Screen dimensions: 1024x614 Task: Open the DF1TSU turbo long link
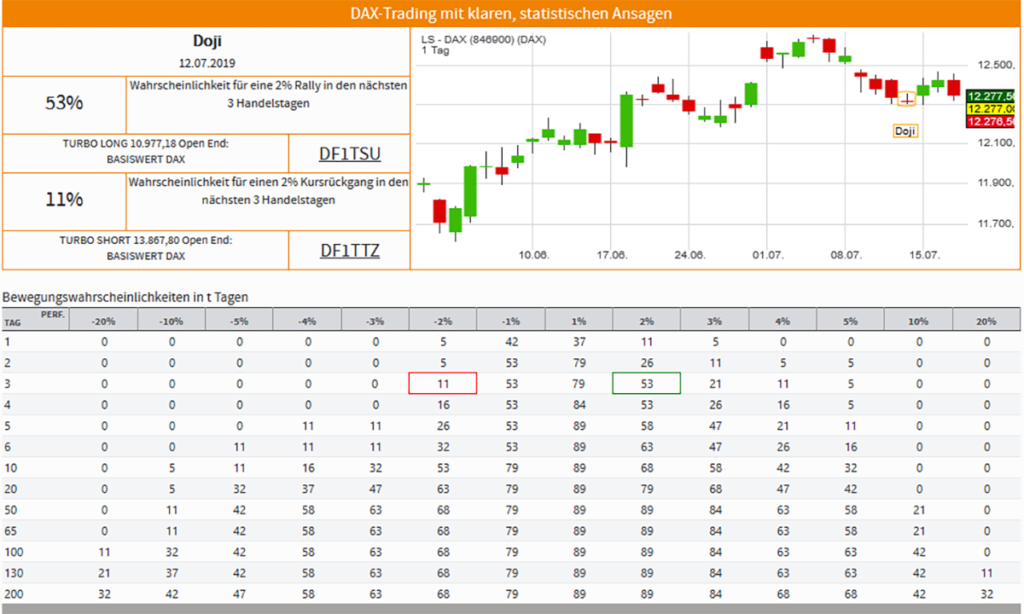point(349,154)
